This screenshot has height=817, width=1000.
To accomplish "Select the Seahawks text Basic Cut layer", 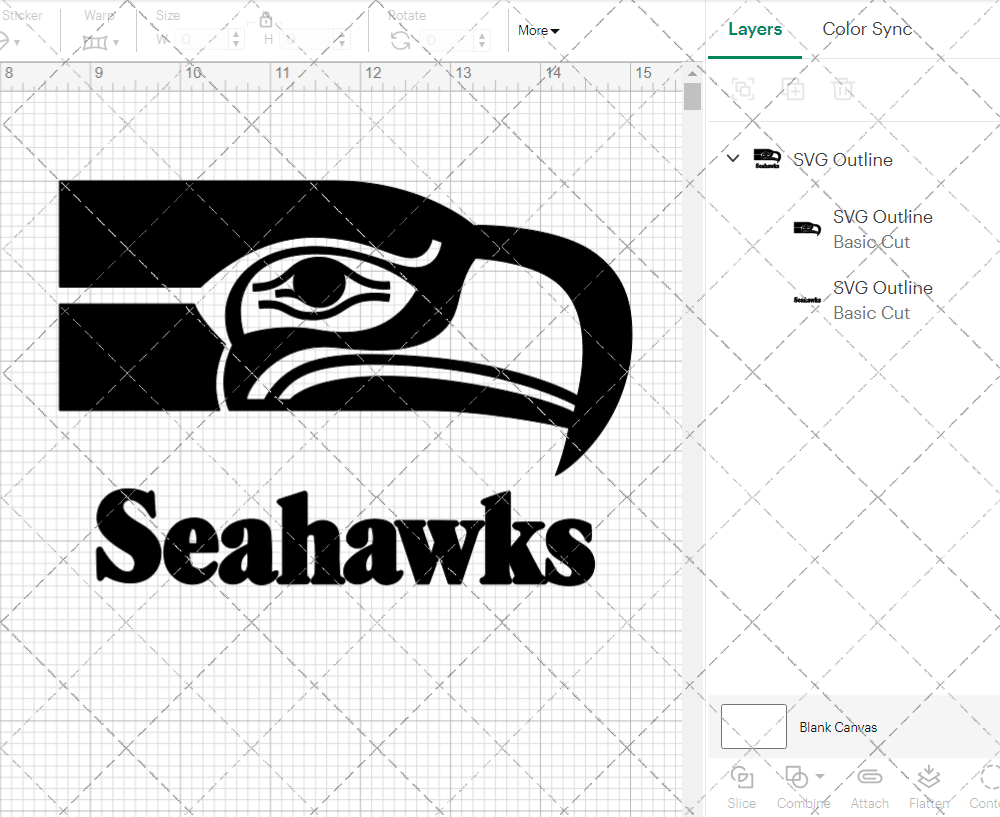I will pos(882,299).
